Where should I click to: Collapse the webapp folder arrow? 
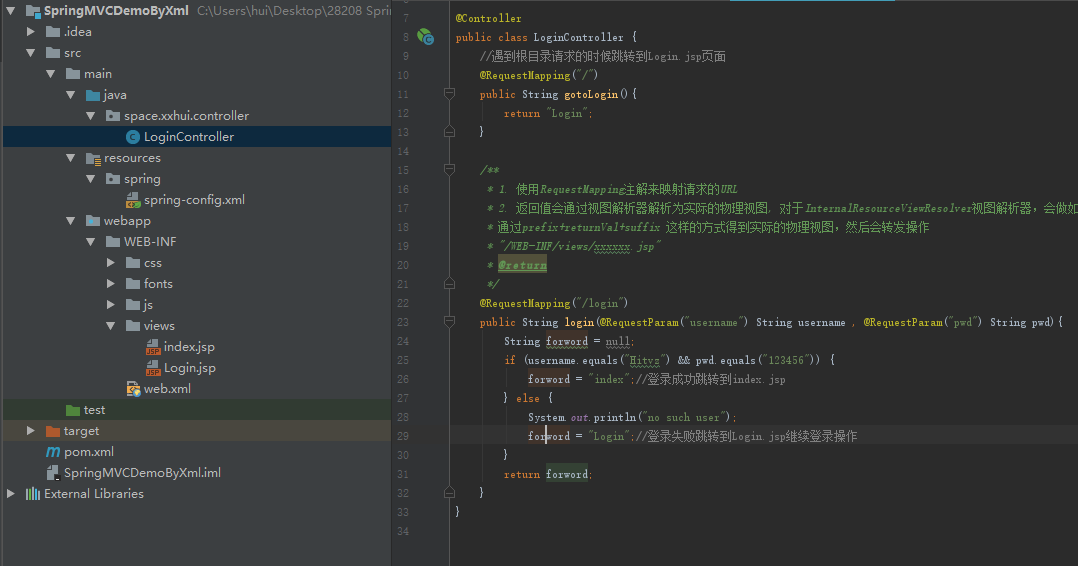71,221
